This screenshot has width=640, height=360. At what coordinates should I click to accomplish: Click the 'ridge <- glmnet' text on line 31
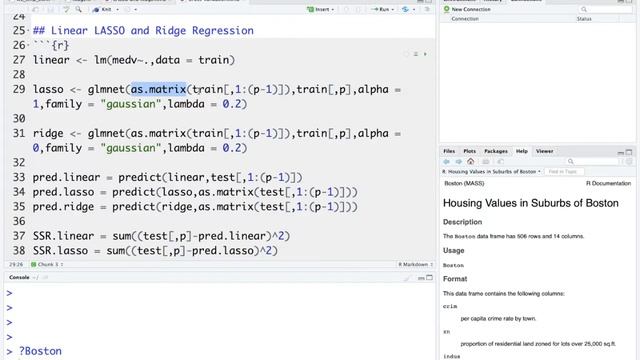[x=79, y=133]
